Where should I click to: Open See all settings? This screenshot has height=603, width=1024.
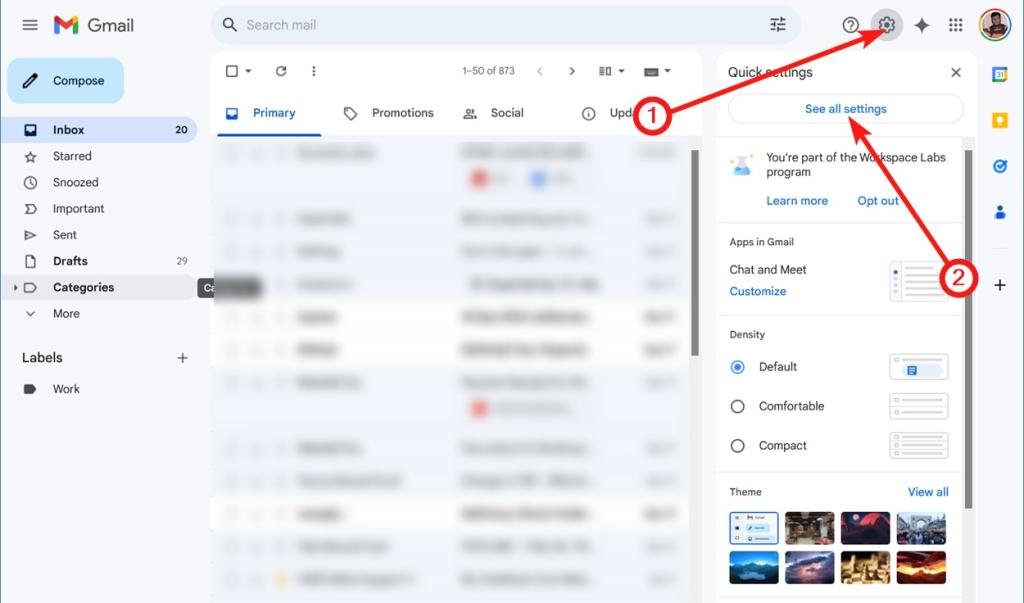pyautogui.click(x=845, y=109)
